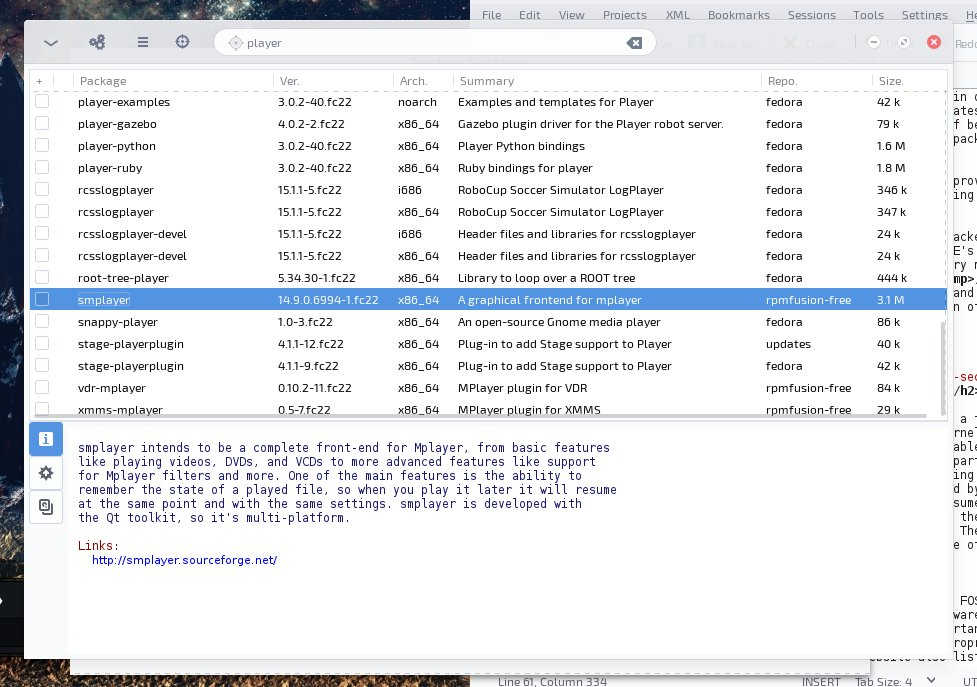977x687 pixels.
Task: Tick the checkbox for player-ruby
Action: point(42,167)
